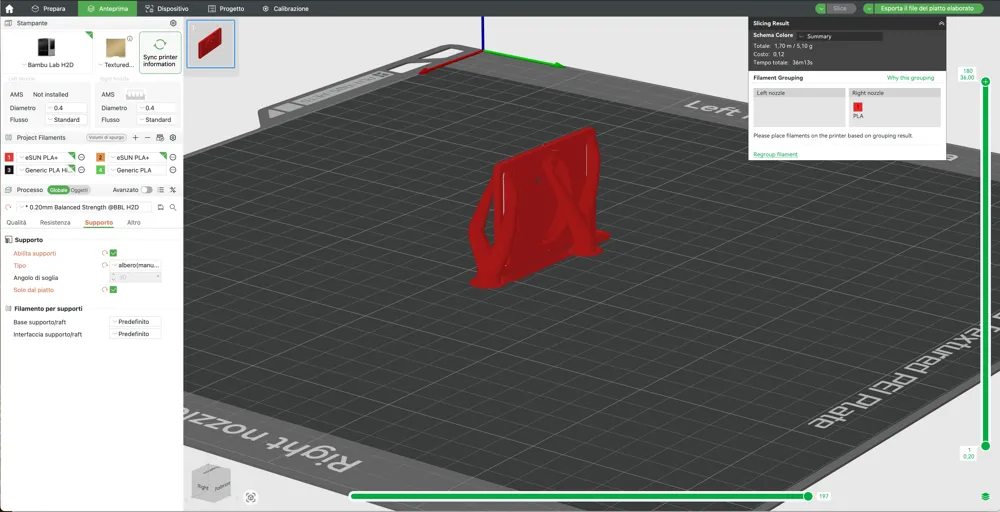
Task: Click the Regroup filament link
Action: tap(776, 154)
